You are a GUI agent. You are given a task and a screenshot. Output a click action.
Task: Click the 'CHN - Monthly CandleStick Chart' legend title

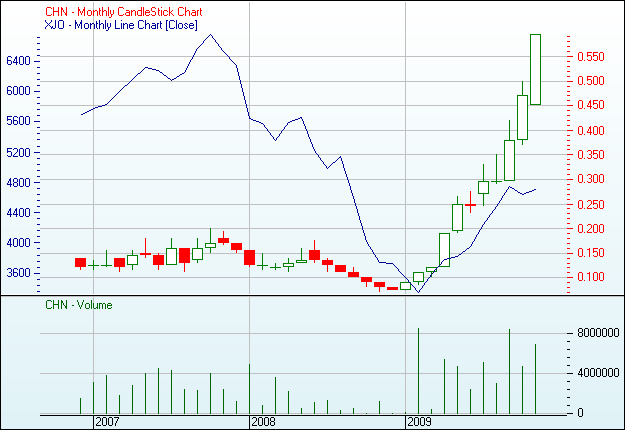click(124, 12)
